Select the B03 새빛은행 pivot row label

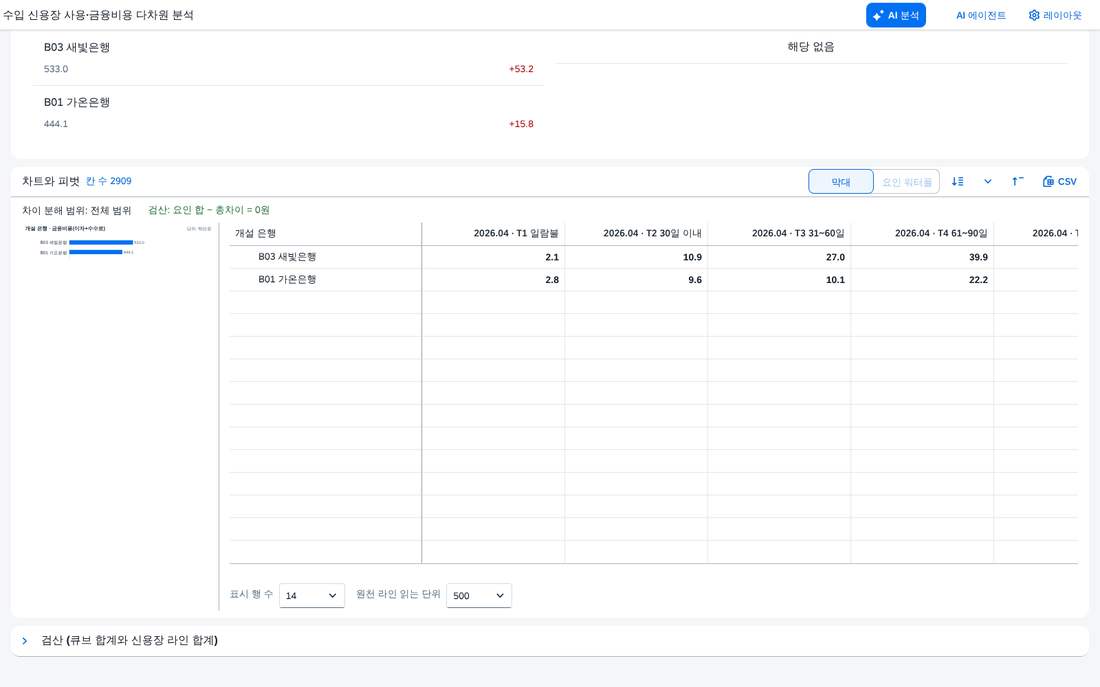pyautogui.click(x=287, y=257)
